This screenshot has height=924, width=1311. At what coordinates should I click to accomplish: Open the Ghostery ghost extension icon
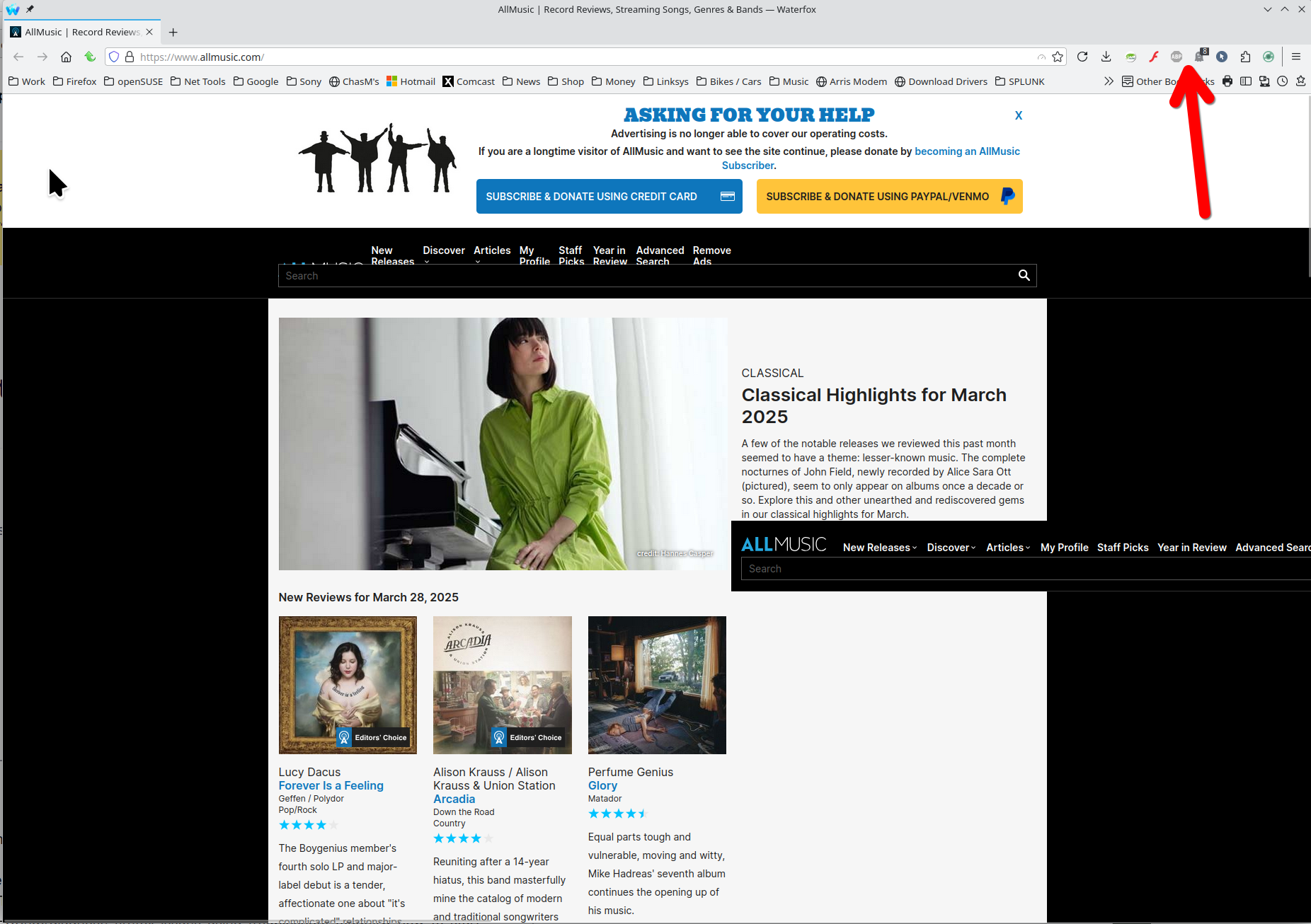1200,56
